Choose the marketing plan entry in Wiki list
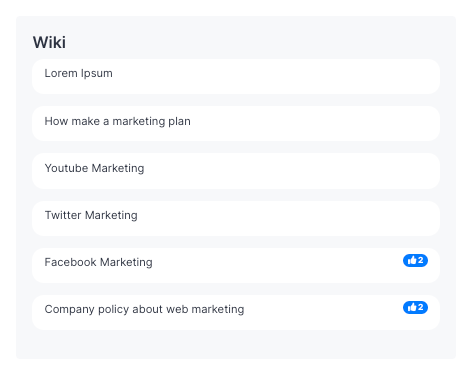The width and height of the screenshot is (472, 371). point(236,124)
